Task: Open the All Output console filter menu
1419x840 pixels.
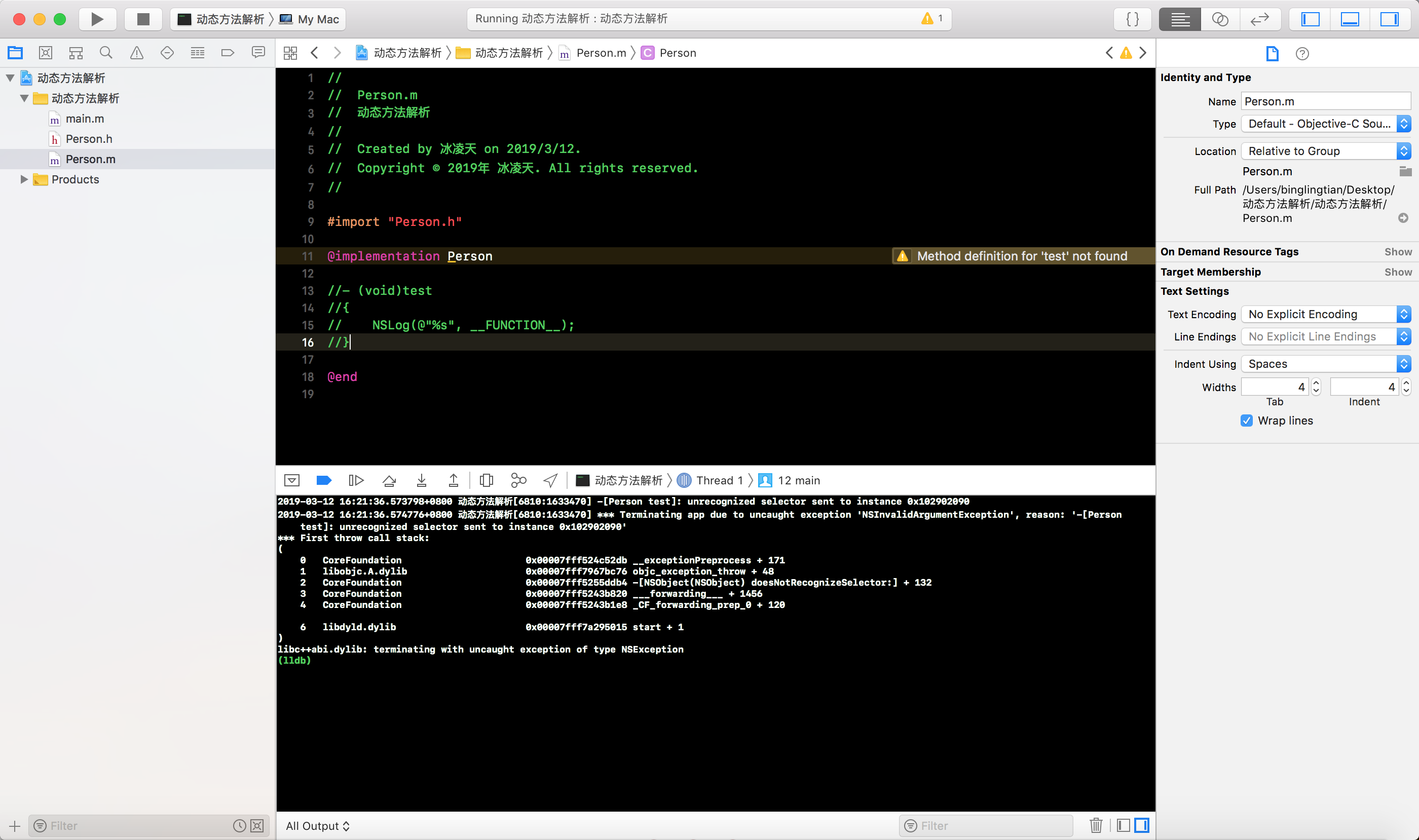Action: (x=318, y=826)
